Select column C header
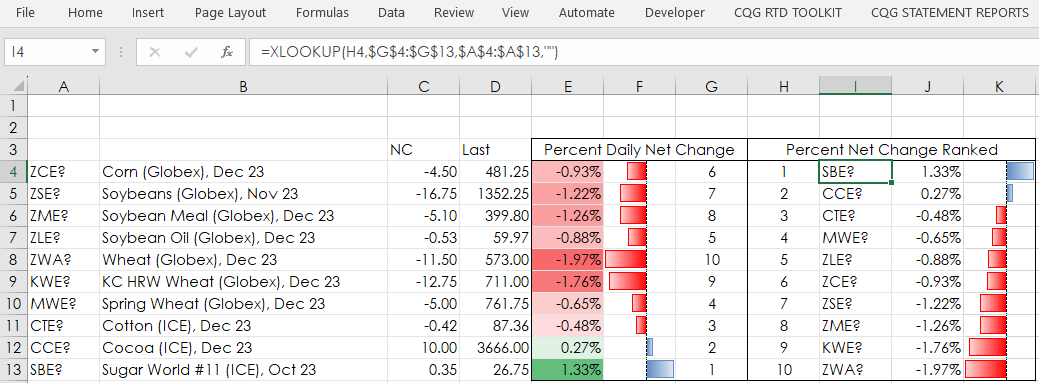Image resolution: width=1039 pixels, height=383 pixels. click(x=423, y=85)
